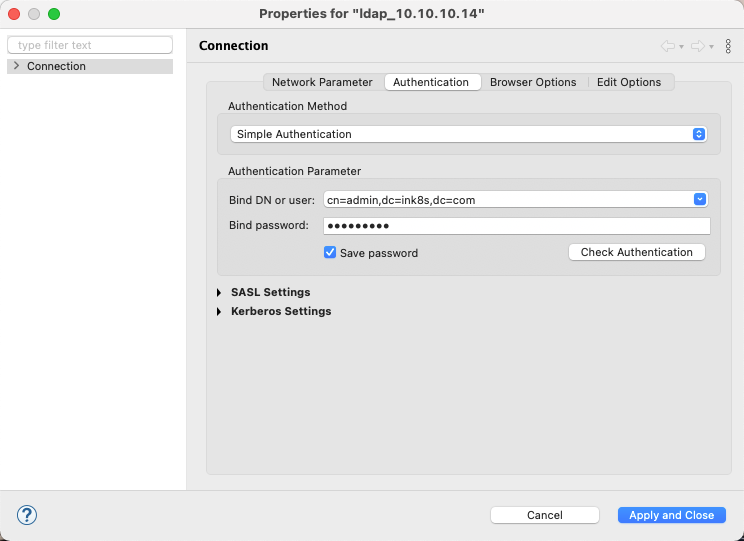Expand the SASL Settings section
Image resolution: width=744 pixels, height=541 pixels.
click(x=219, y=292)
